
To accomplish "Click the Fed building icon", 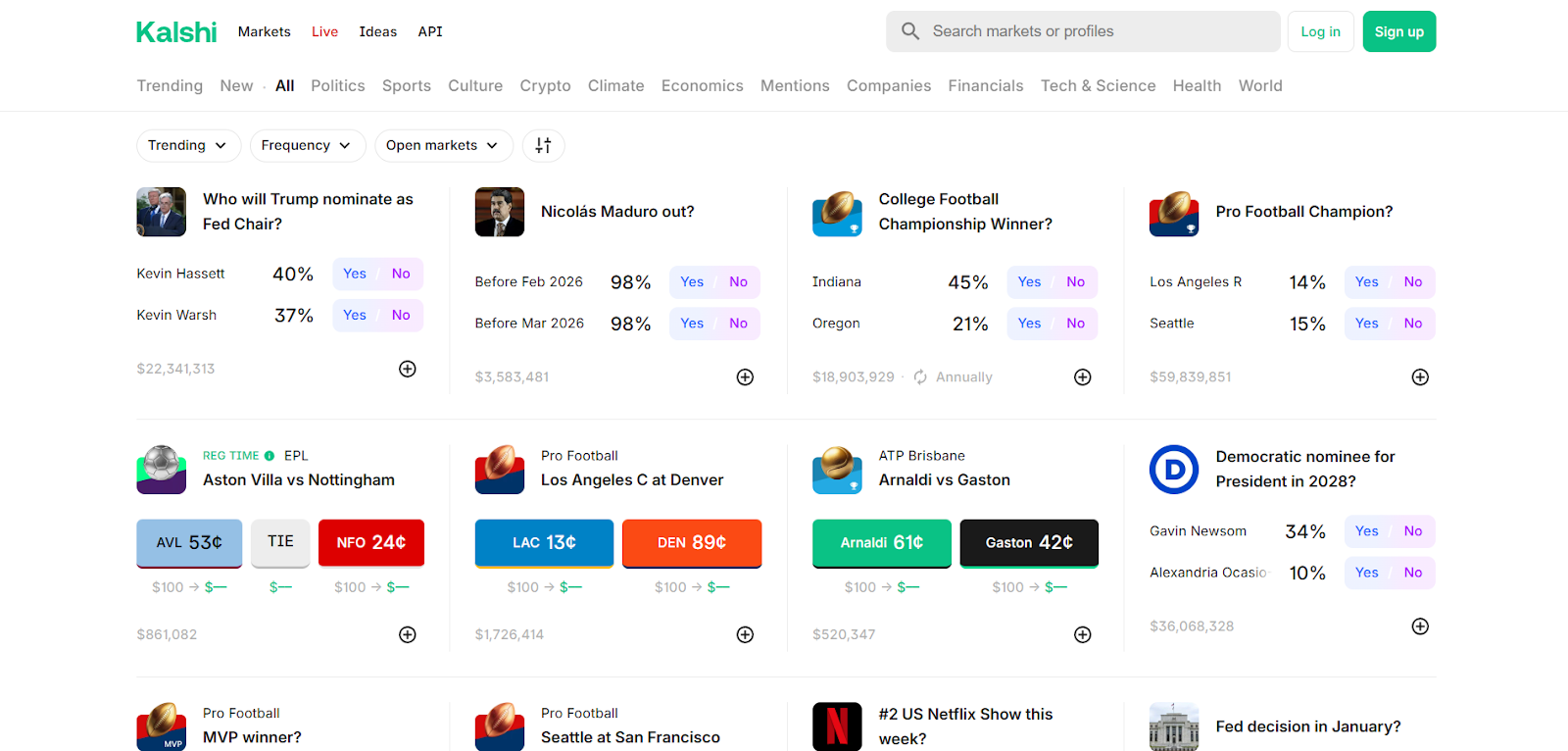I will (1174, 726).
